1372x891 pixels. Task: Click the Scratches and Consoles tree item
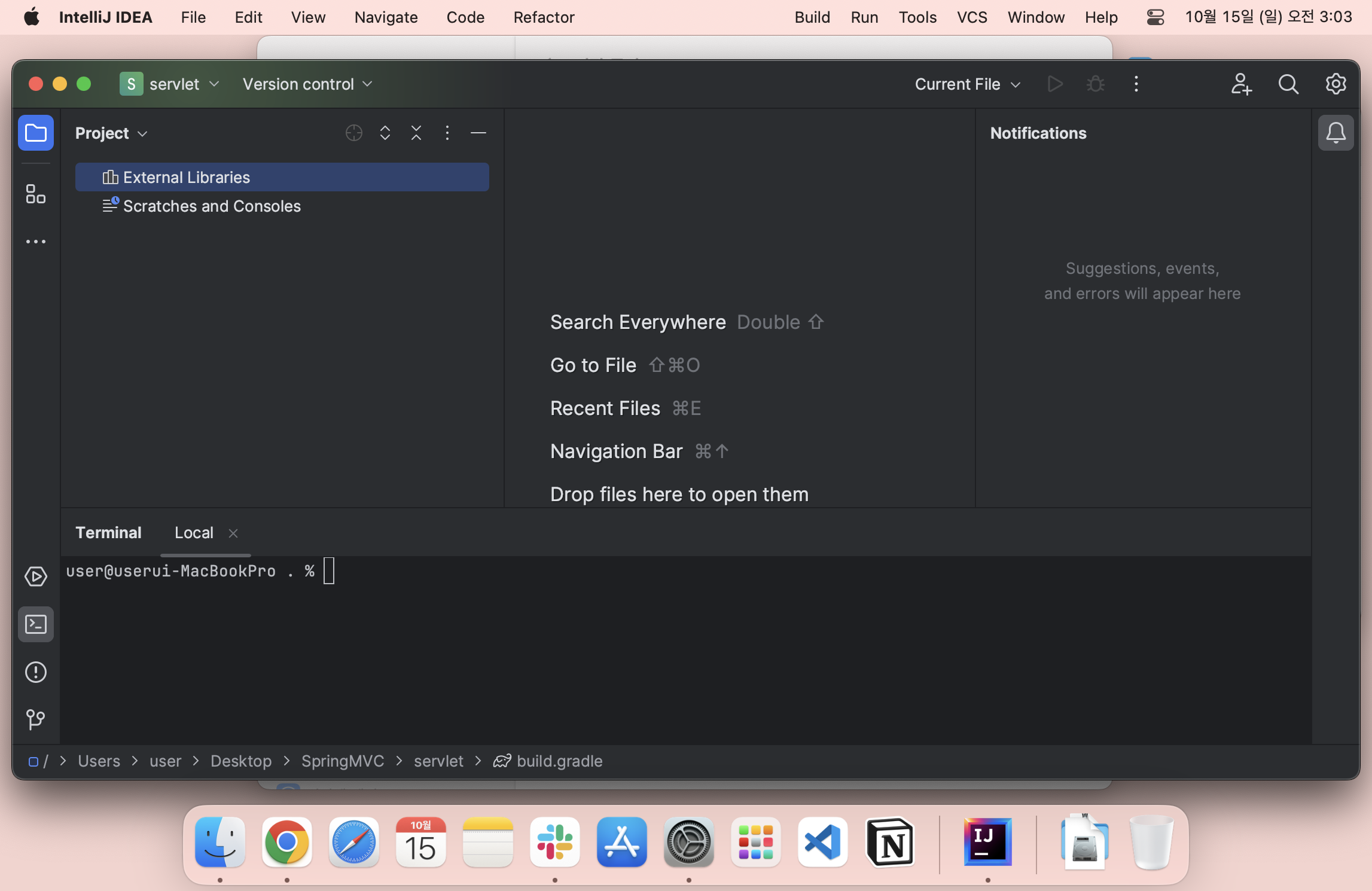pos(212,205)
